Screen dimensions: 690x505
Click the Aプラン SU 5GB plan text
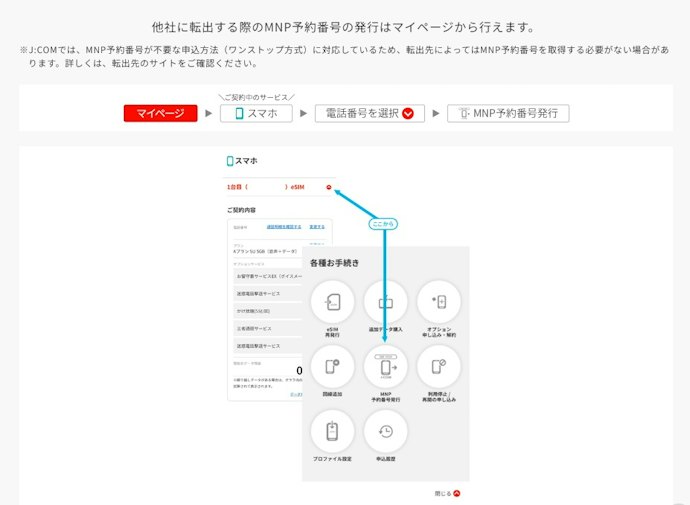265,252
